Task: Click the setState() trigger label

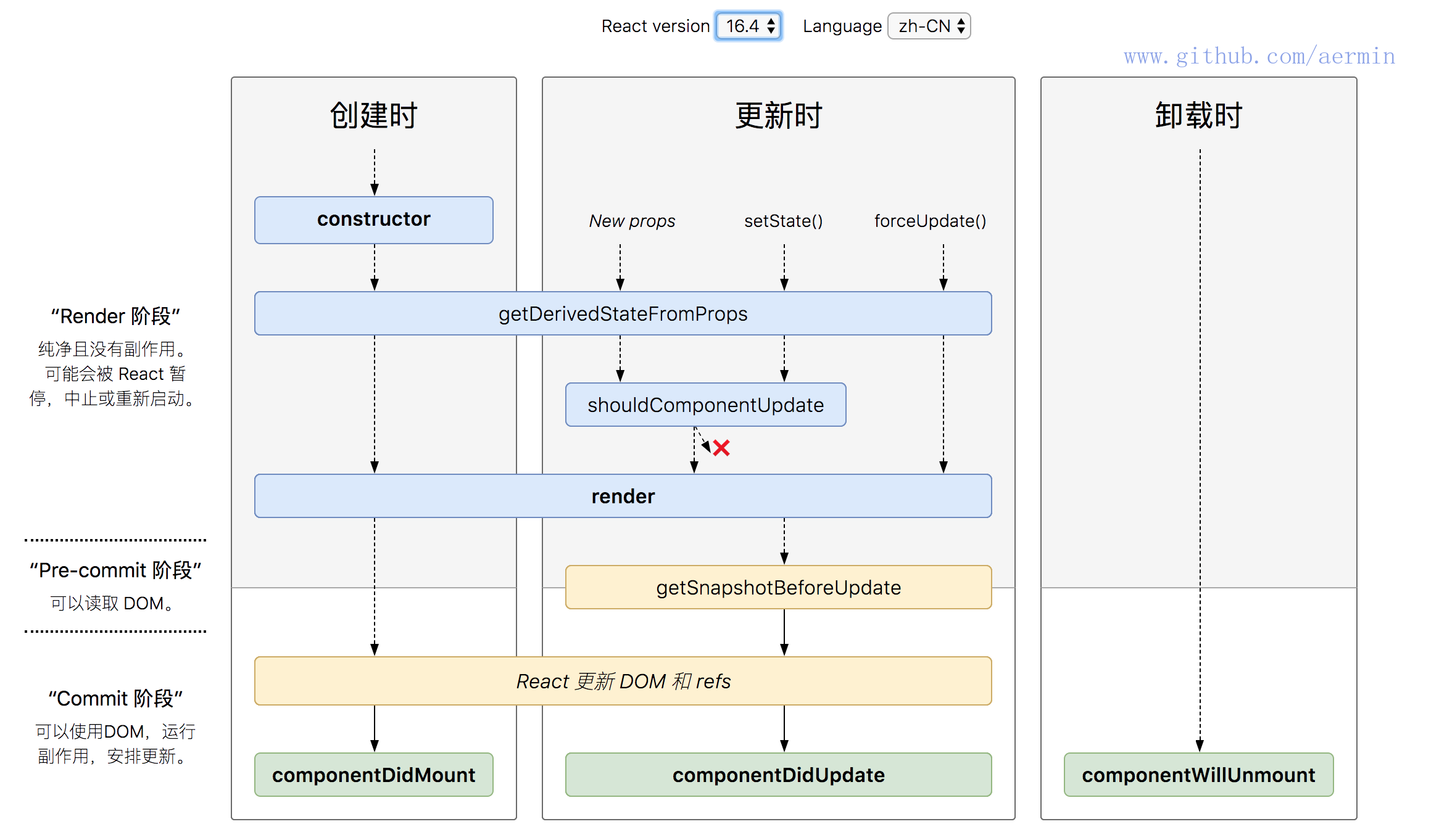Action: (x=783, y=221)
